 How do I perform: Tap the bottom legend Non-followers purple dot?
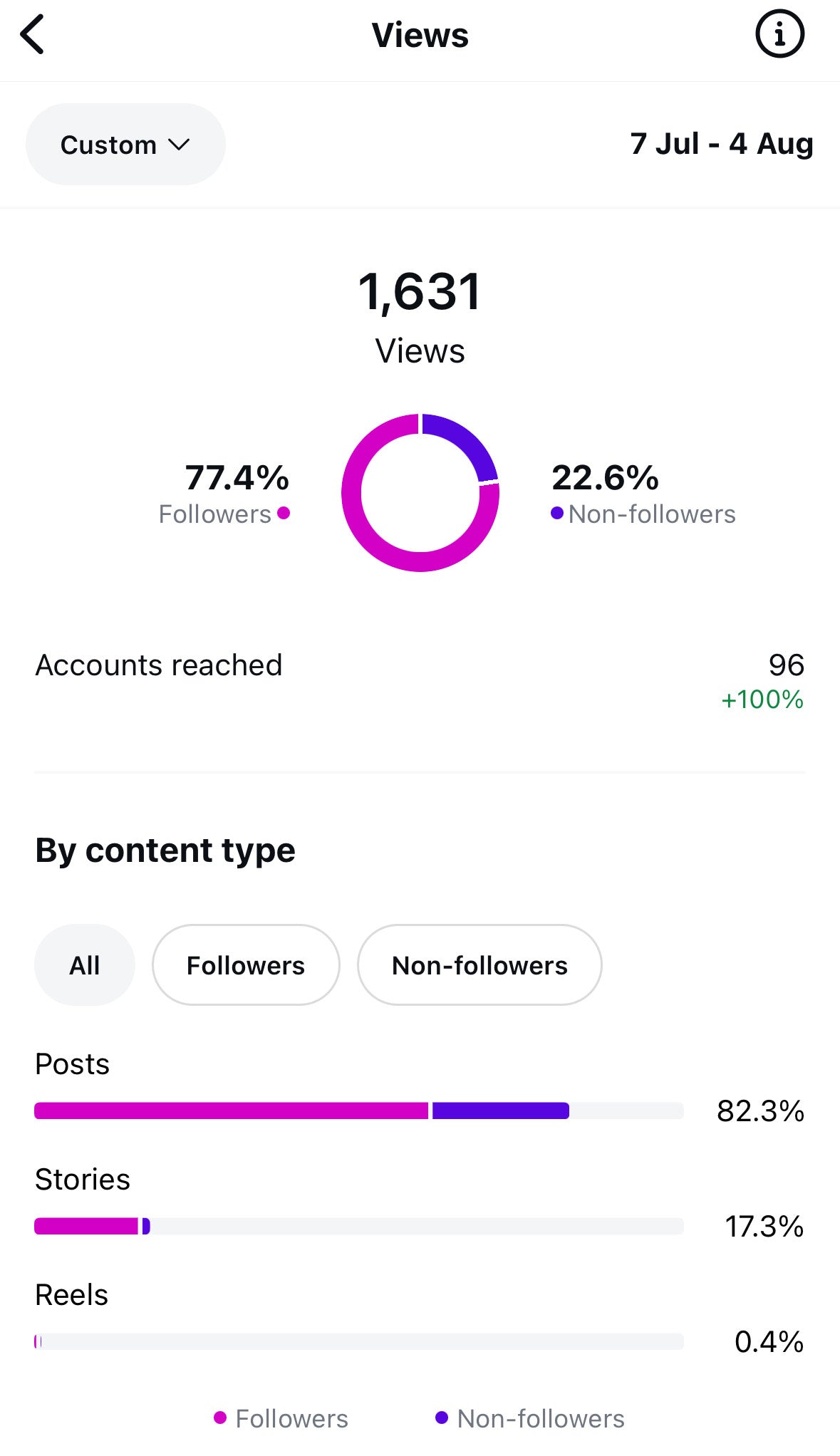tap(442, 1418)
